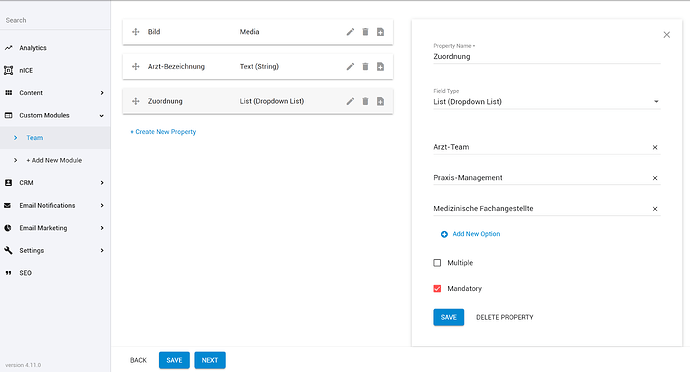Screen dimensions: 690x372
Task: Click into the Property Name field
Action: point(547,56)
